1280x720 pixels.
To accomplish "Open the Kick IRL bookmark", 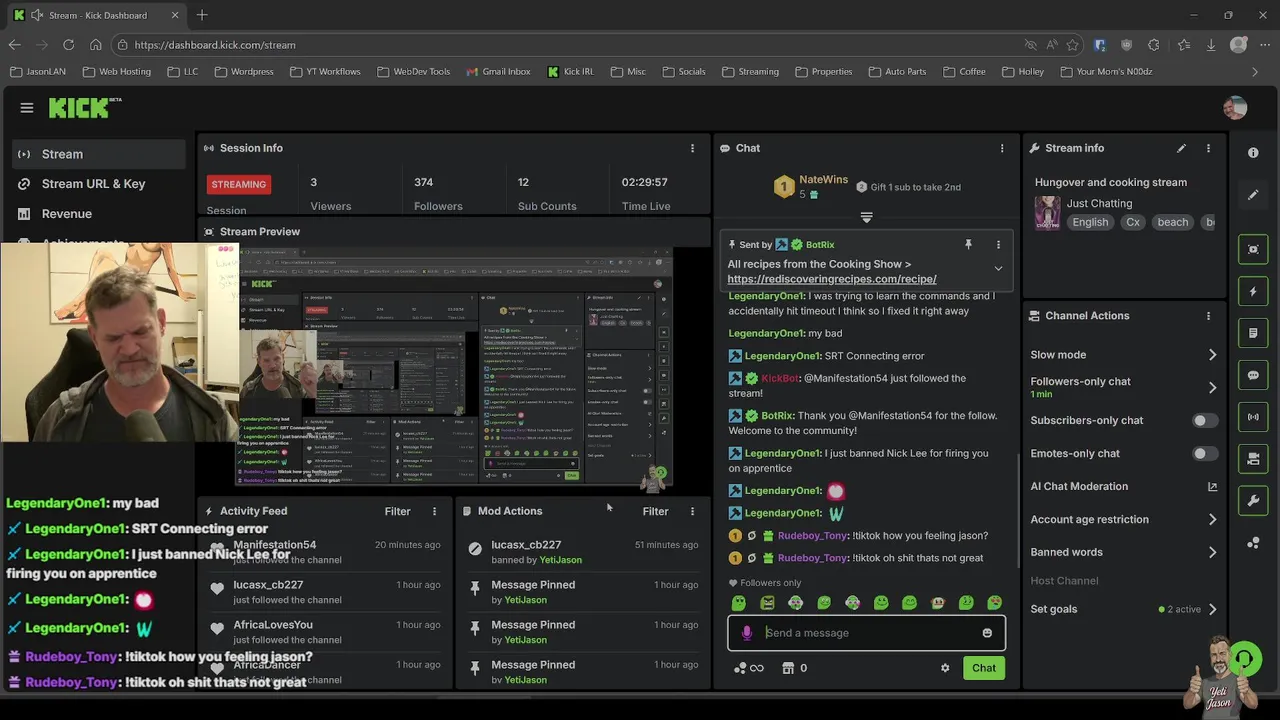I will [570, 72].
